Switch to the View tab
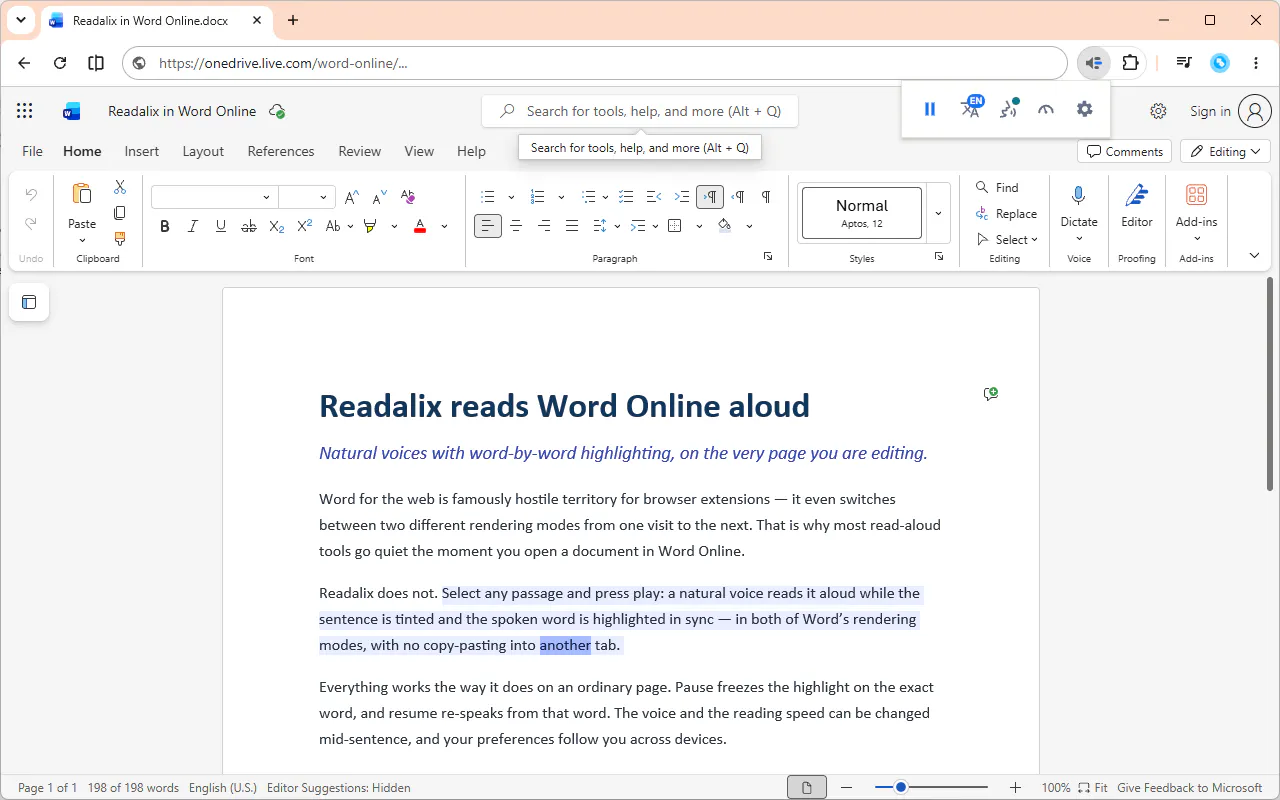 pyautogui.click(x=419, y=151)
